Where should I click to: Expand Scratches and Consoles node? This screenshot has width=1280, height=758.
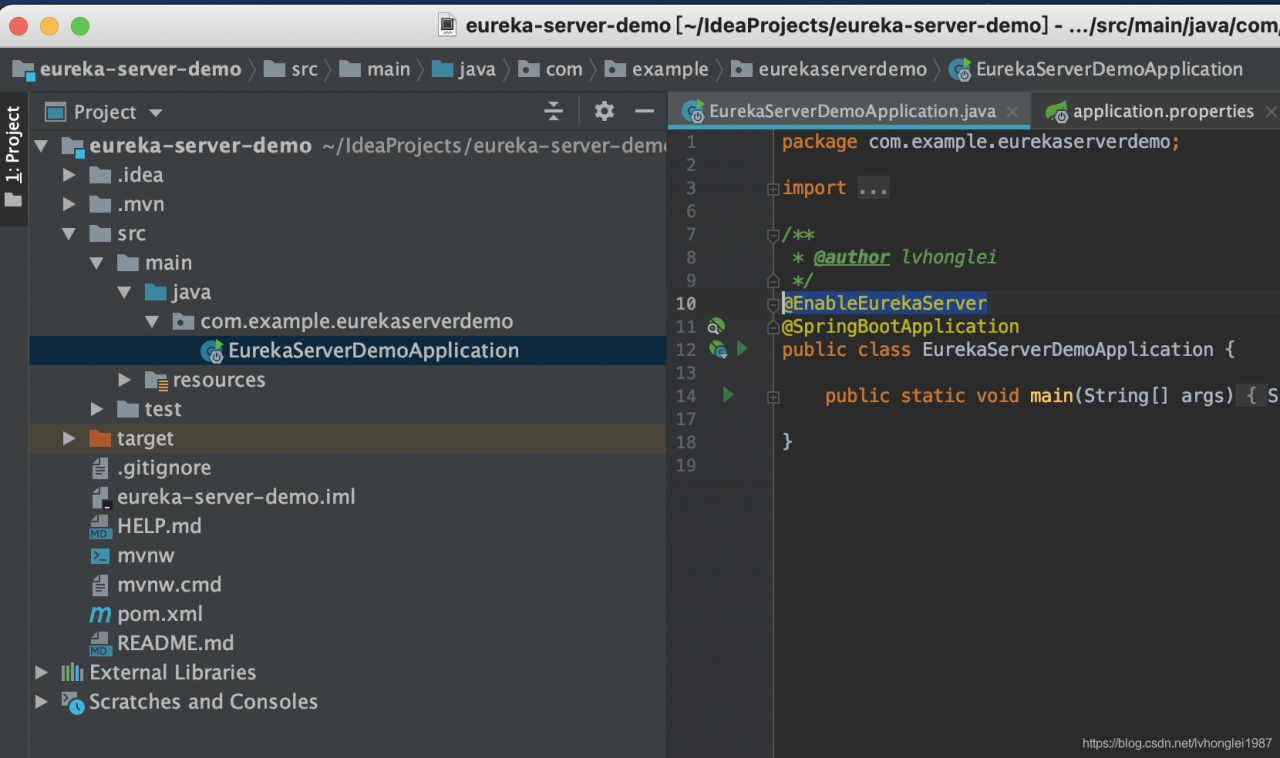[41, 702]
